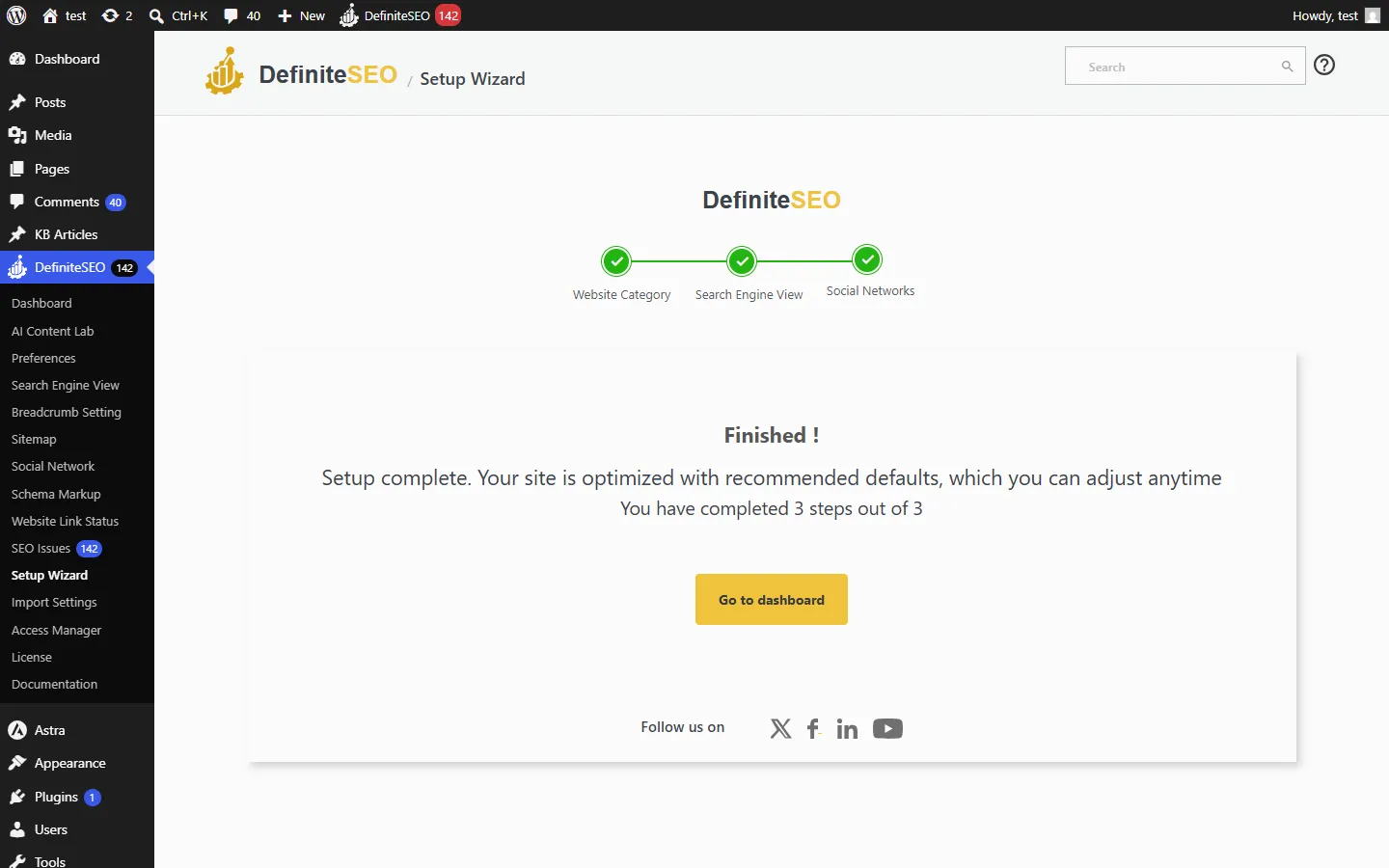Open the Pages menu
1389x868 pixels.
point(77,169)
